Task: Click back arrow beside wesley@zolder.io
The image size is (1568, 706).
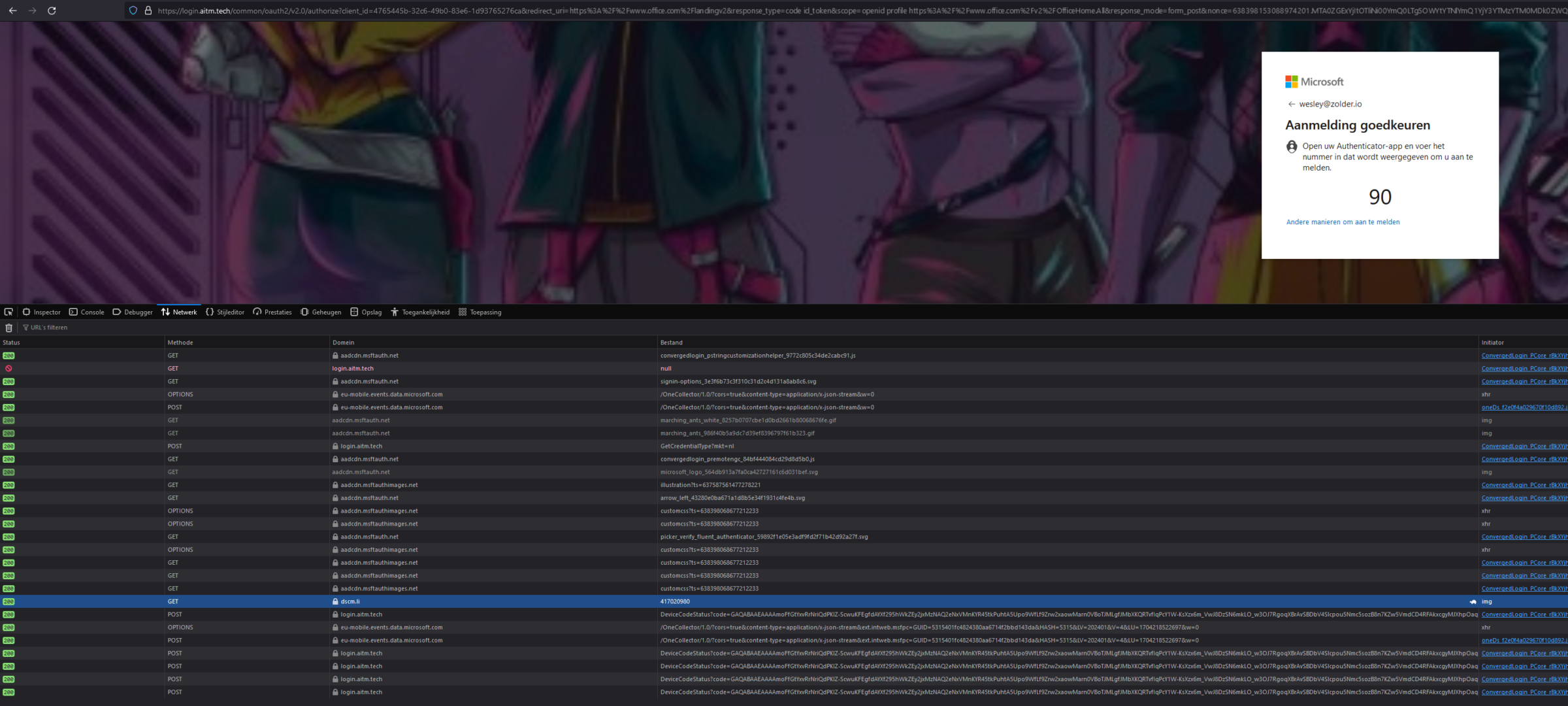Action: (1291, 104)
